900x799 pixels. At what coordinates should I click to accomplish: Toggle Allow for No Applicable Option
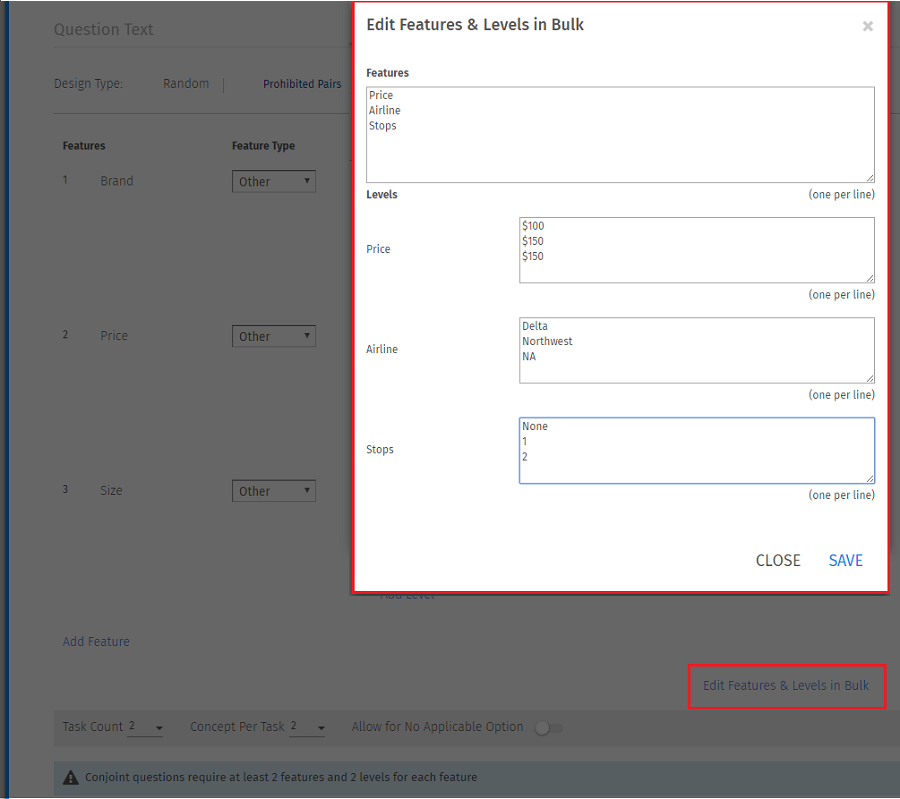(548, 727)
